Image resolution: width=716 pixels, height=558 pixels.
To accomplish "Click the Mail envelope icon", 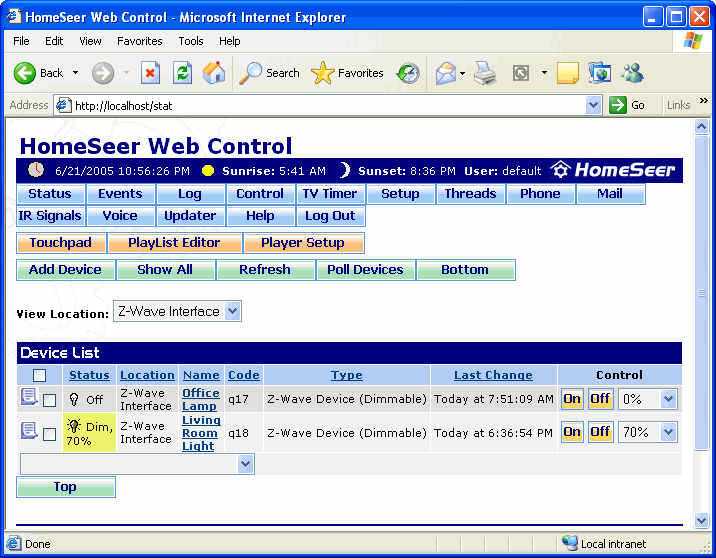I will click(x=446, y=73).
